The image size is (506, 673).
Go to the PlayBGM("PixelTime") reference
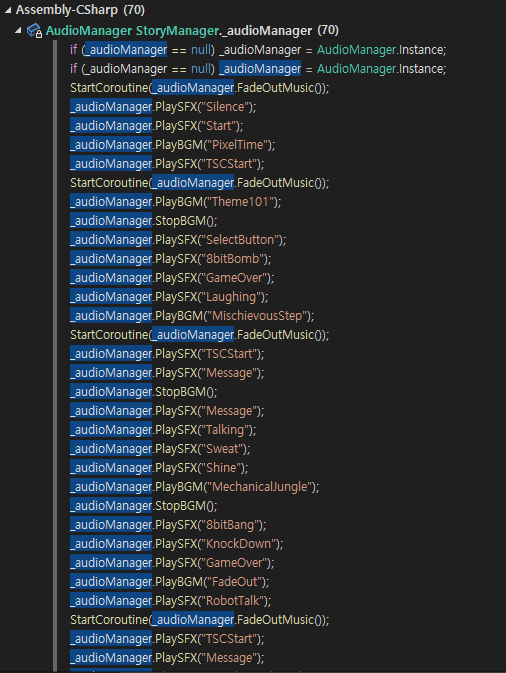pos(173,145)
